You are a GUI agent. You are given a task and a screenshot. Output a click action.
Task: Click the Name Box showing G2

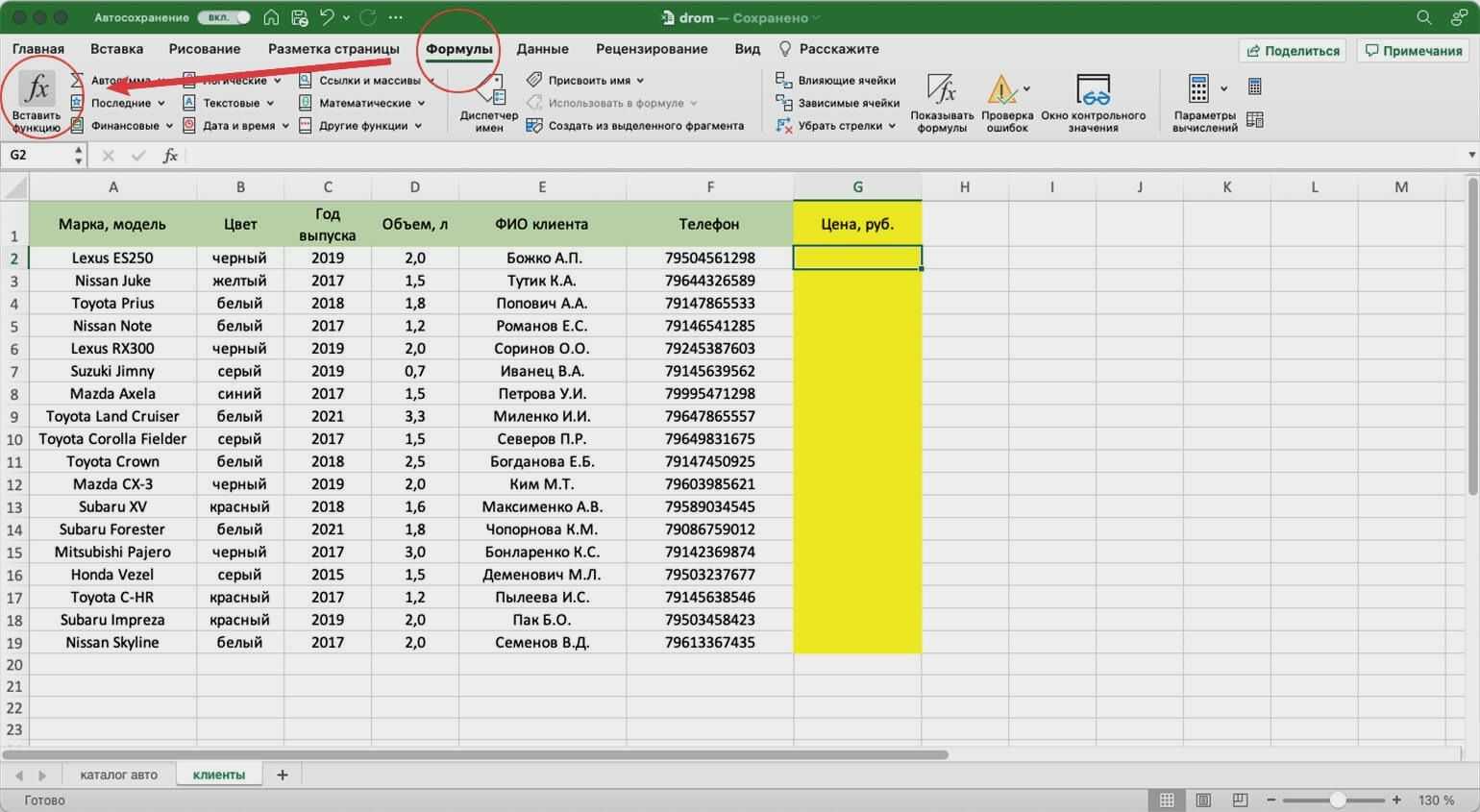[38, 155]
